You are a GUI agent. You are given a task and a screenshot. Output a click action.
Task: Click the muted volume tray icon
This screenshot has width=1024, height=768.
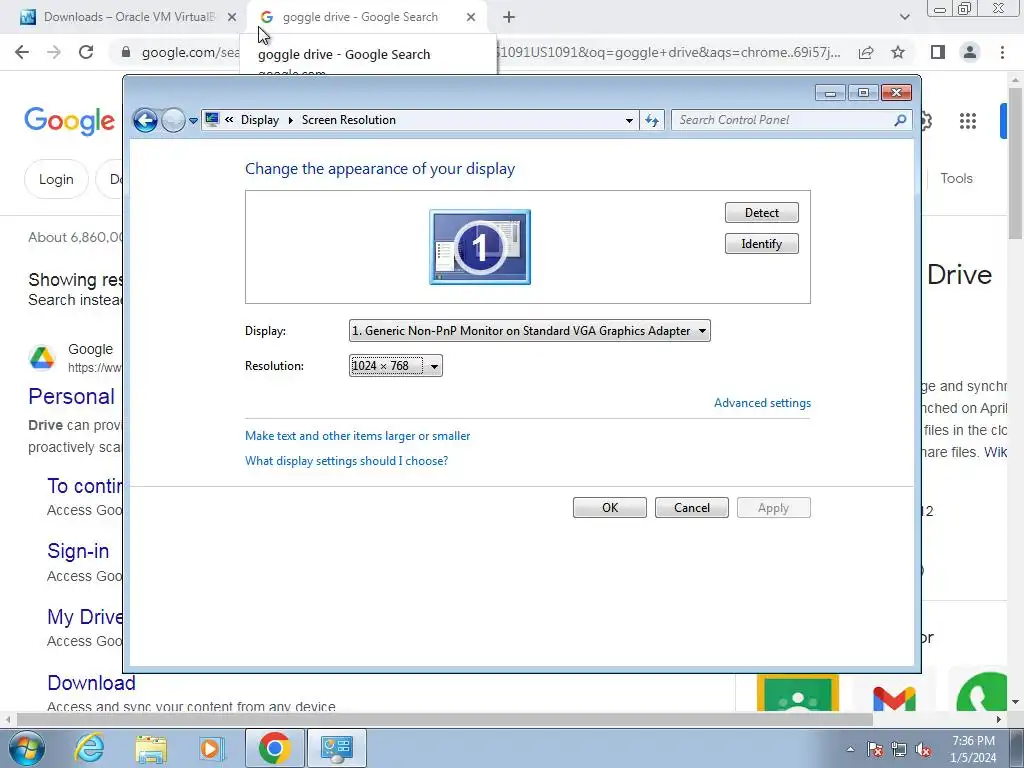[x=923, y=749]
